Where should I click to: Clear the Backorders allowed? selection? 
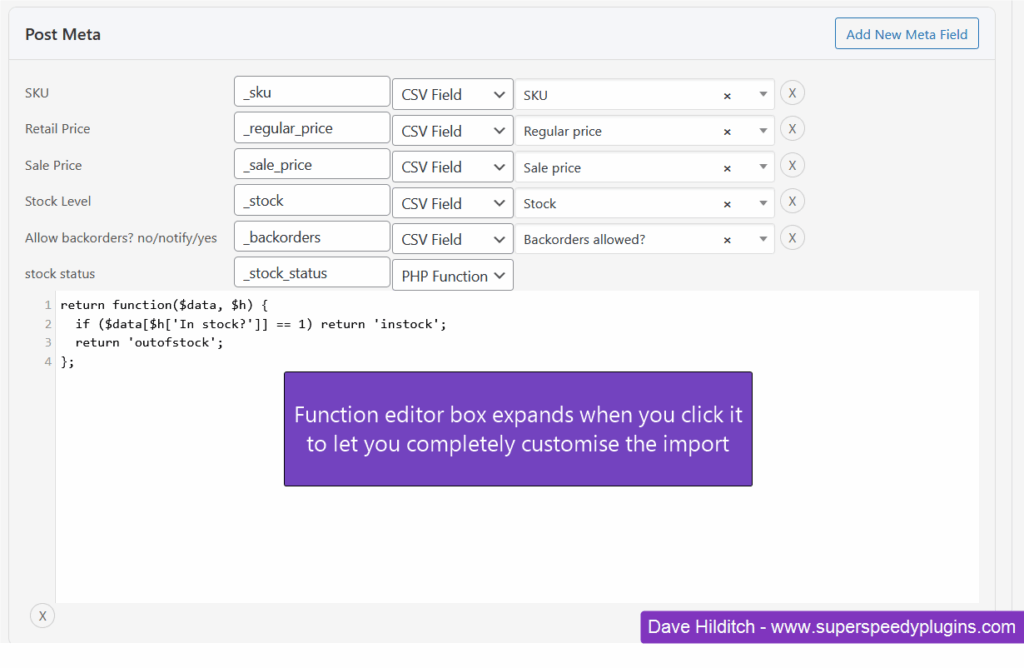click(x=727, y=240)
